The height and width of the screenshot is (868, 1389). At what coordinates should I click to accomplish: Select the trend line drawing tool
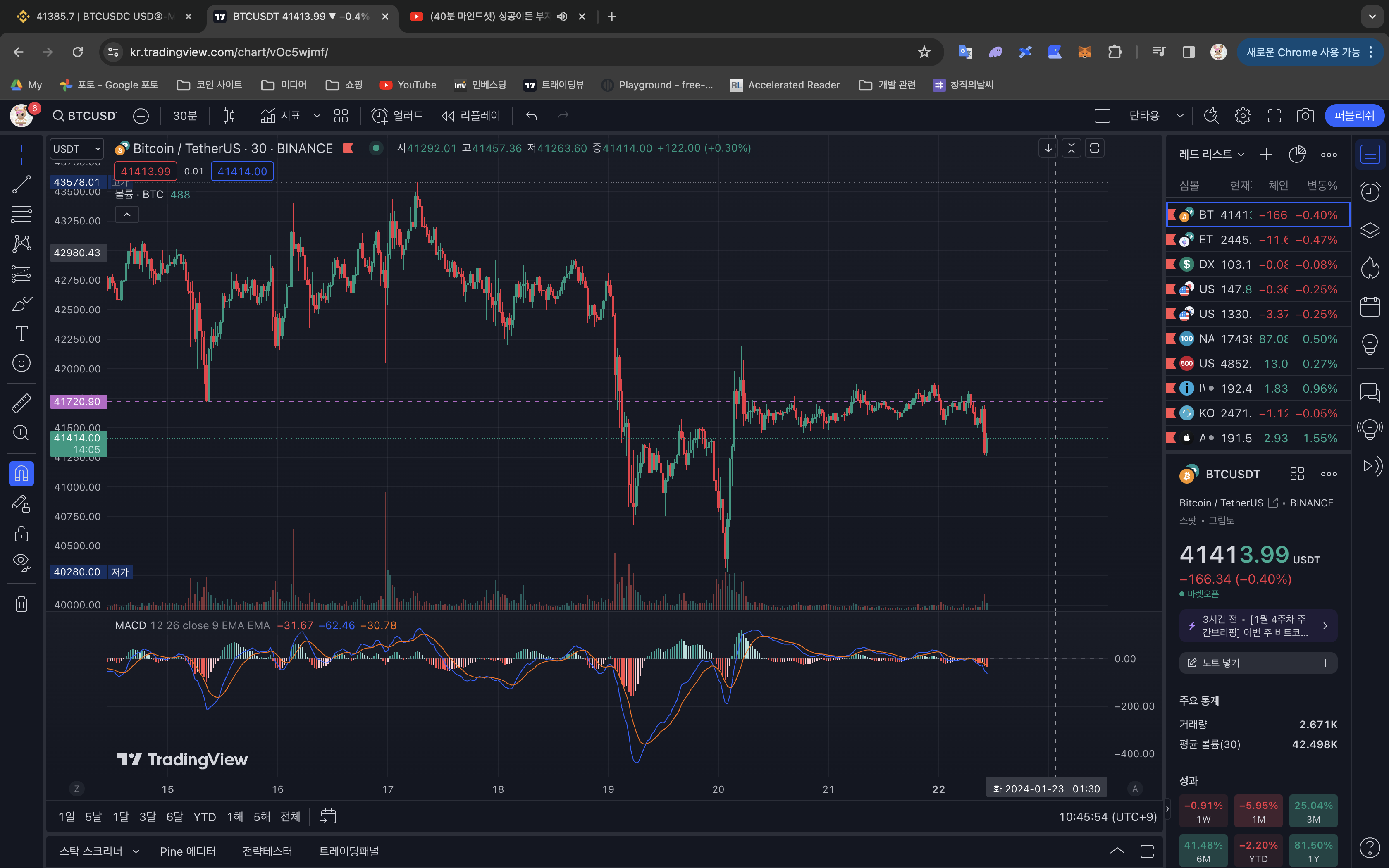[x=21, y=184]
